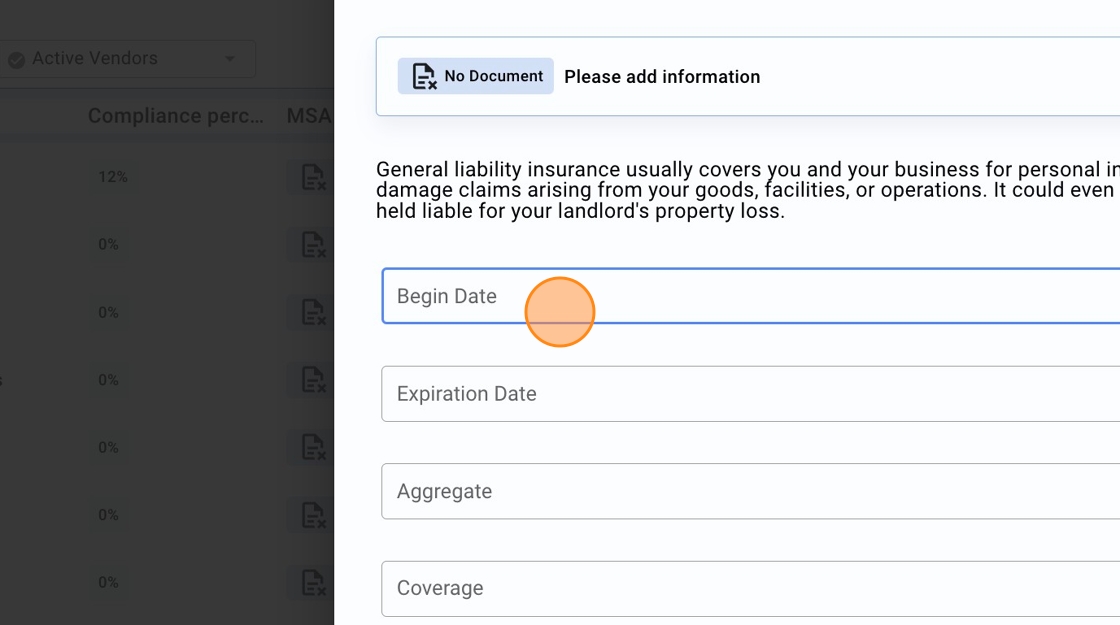
Task: Click MSA document icon in the second vendor row
Action: pyautogui.click(x=313, y=244)
